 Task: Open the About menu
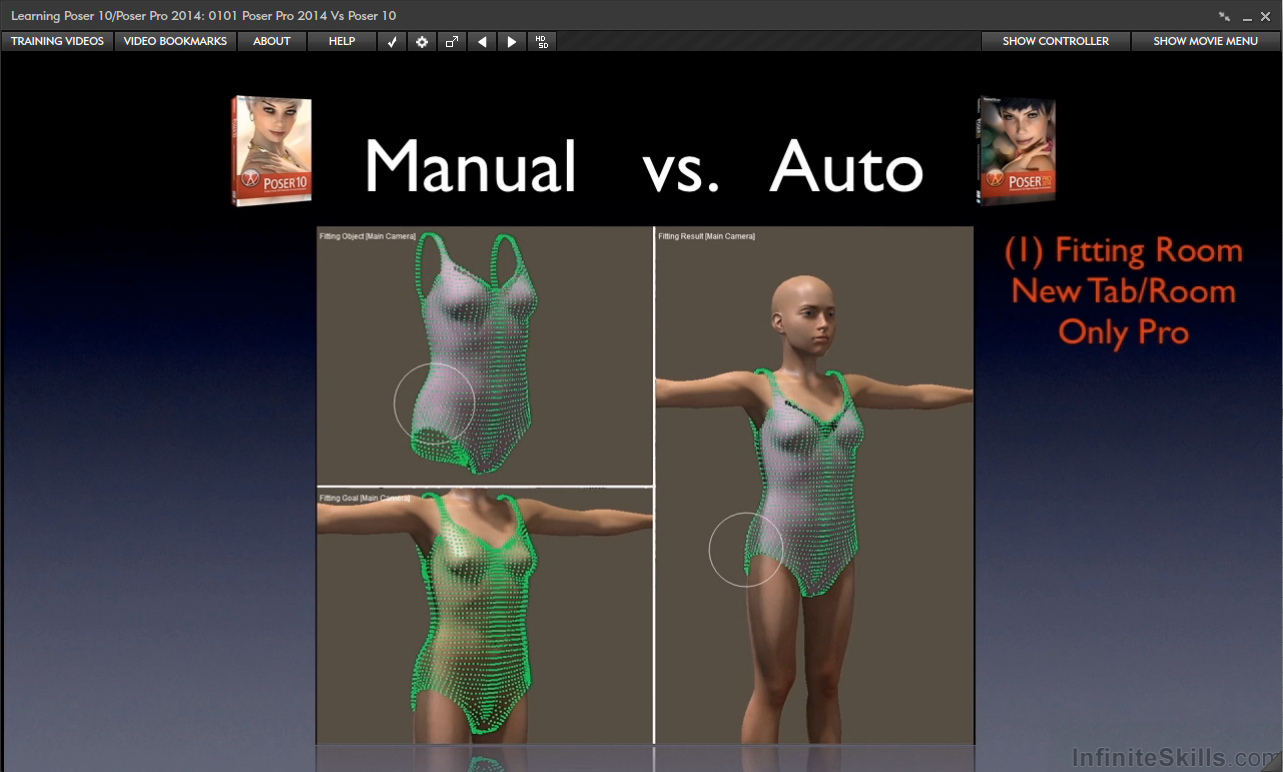272,41
